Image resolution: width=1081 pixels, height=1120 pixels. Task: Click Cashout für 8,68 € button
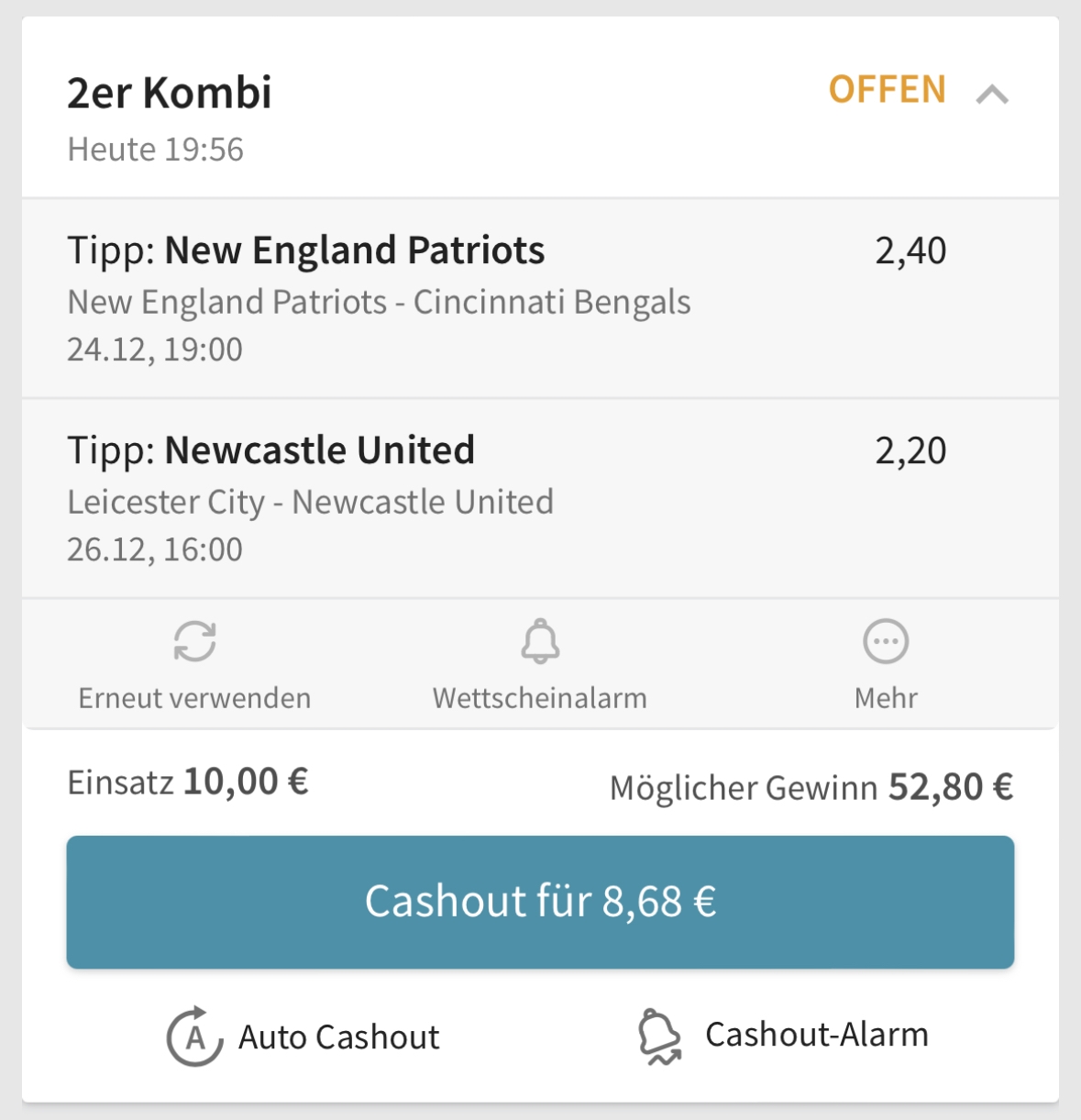click(x=540, y=902)
